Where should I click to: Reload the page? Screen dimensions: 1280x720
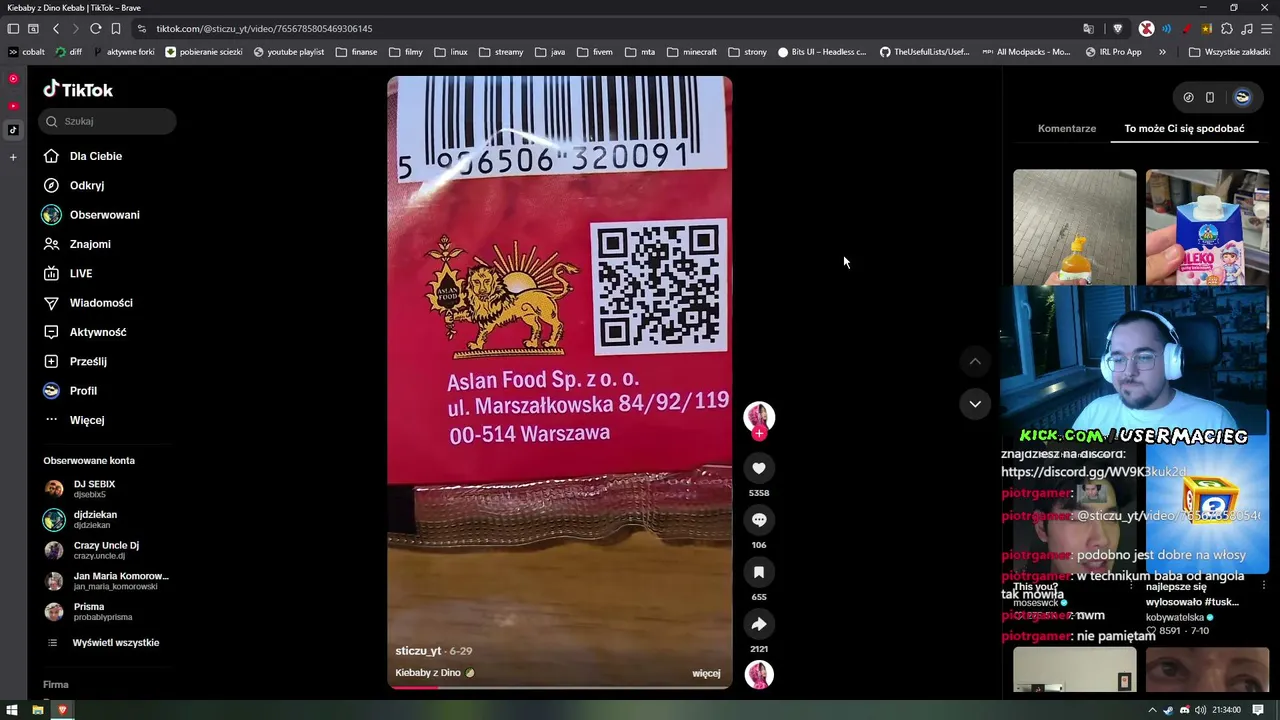pyautogui.click(x=95, y=29)
